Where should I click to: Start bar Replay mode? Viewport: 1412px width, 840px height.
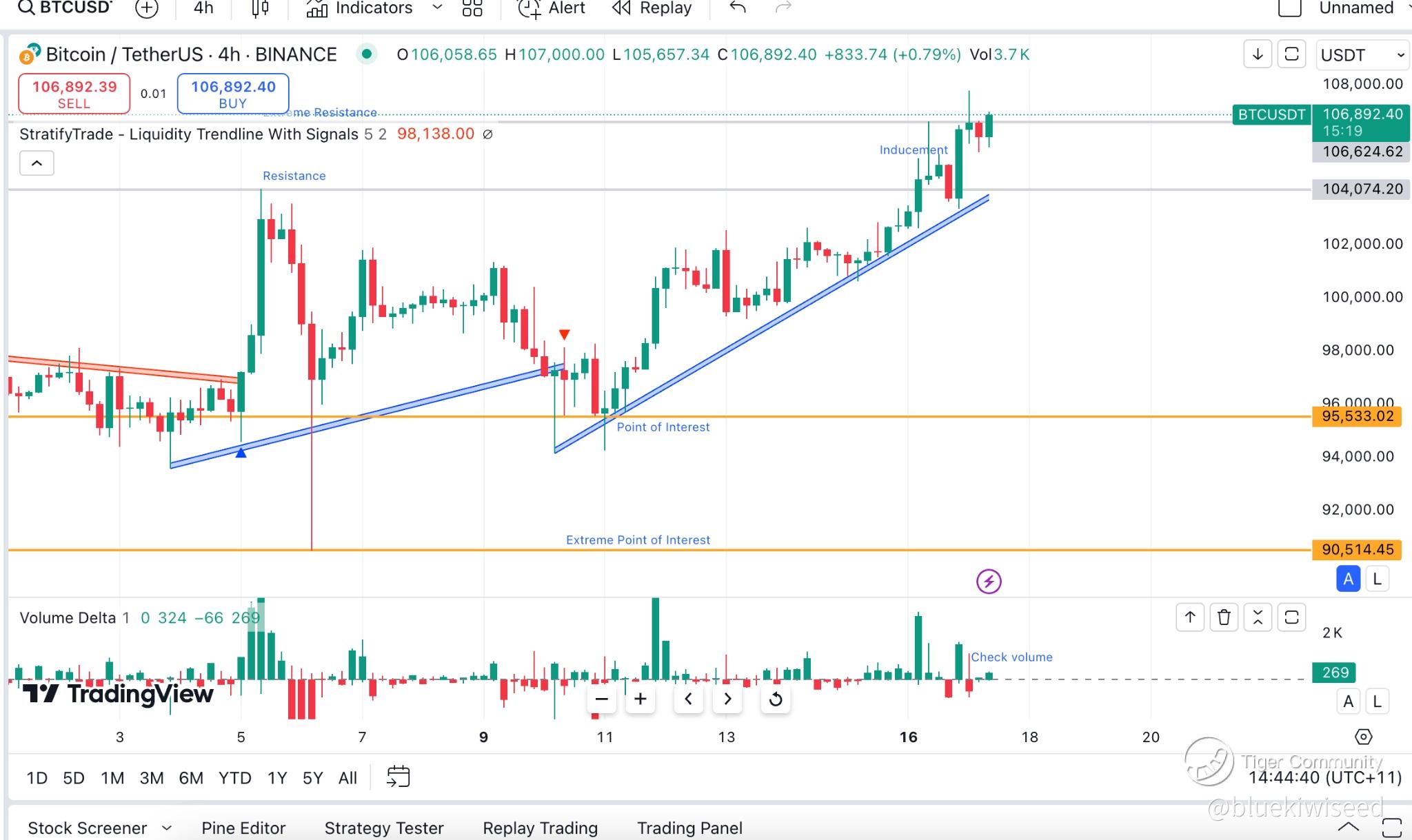652,8
